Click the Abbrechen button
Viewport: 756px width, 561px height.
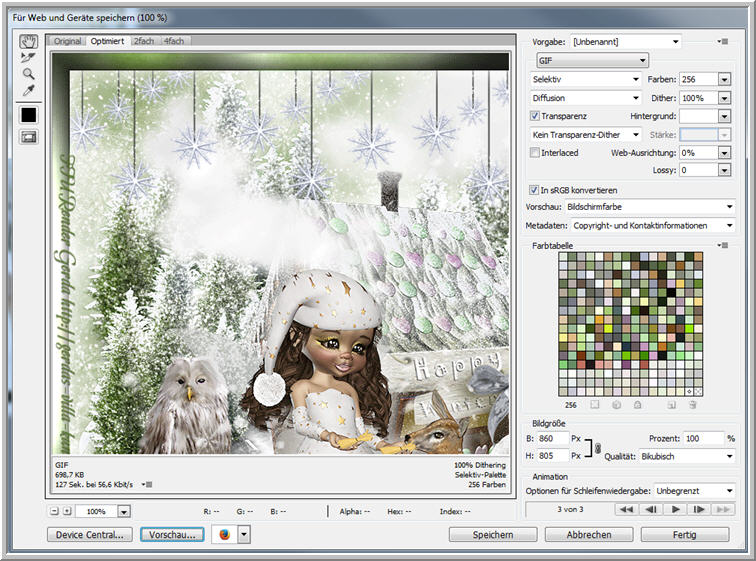coord(589,534)
